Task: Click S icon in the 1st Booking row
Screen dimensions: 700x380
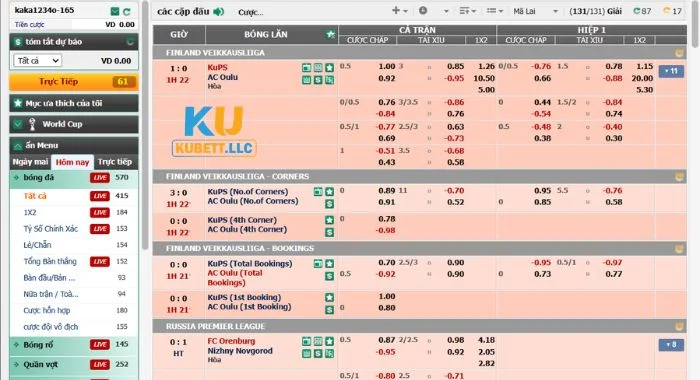Action: 329,309
